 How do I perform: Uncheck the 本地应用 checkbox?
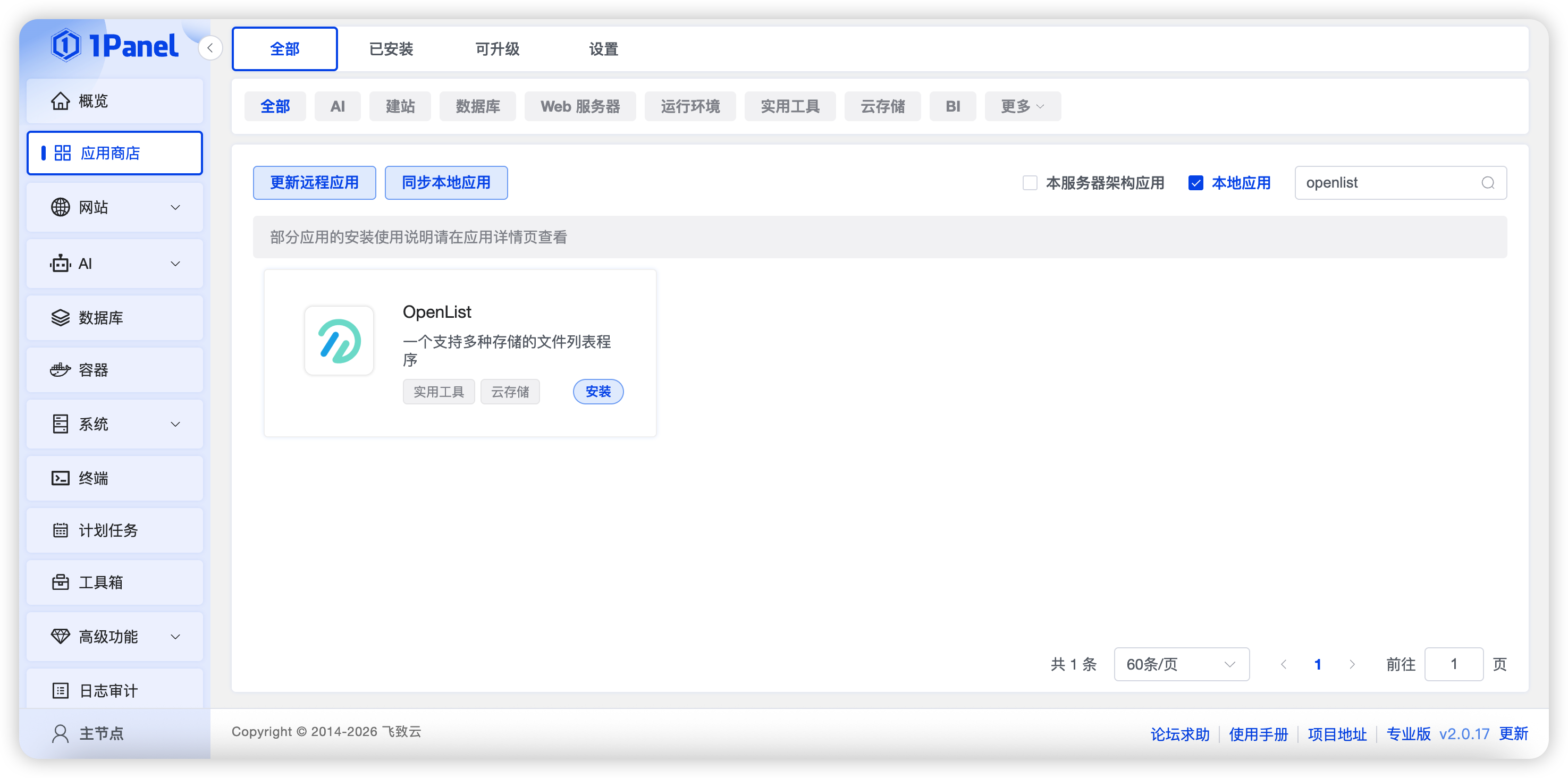click(1195, 183)
